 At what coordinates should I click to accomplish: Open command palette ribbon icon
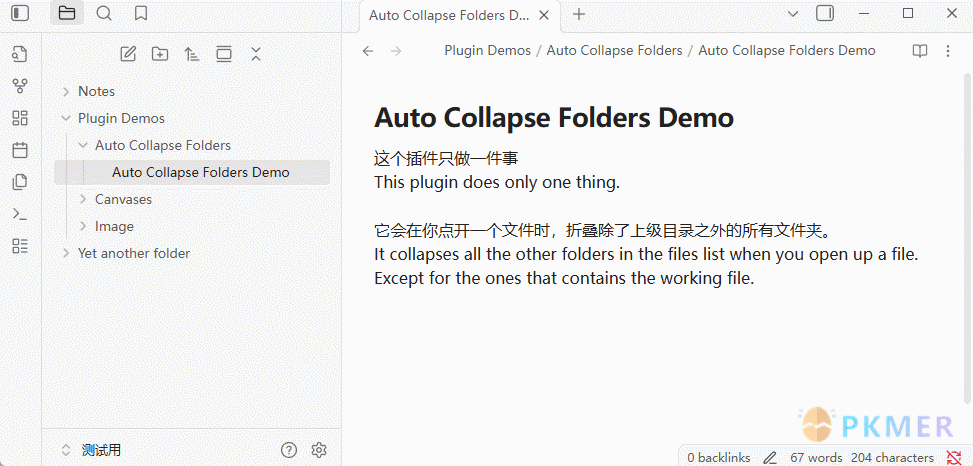[20, 214]
